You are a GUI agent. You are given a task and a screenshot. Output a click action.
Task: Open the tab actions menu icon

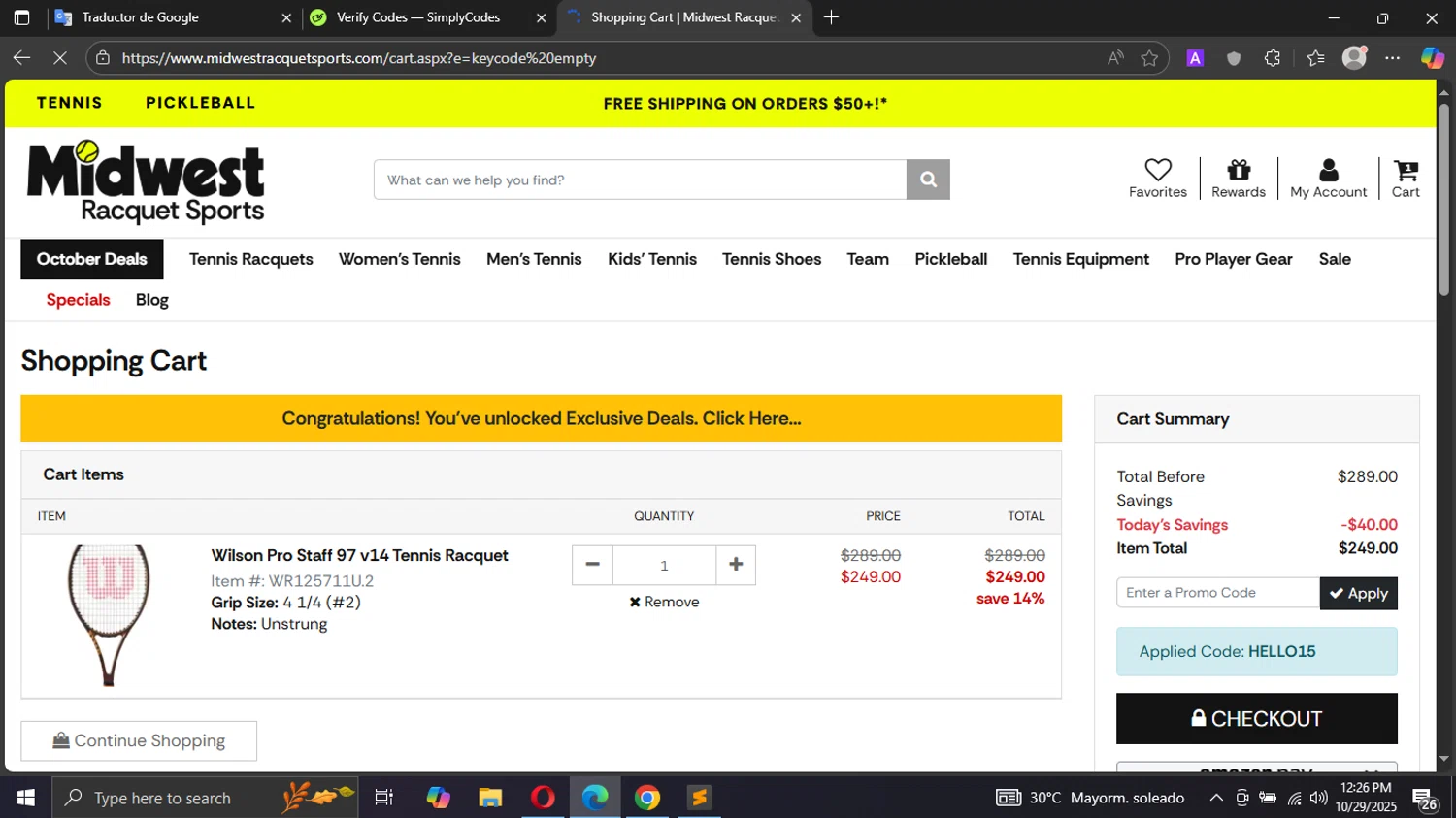click(21, 17)
